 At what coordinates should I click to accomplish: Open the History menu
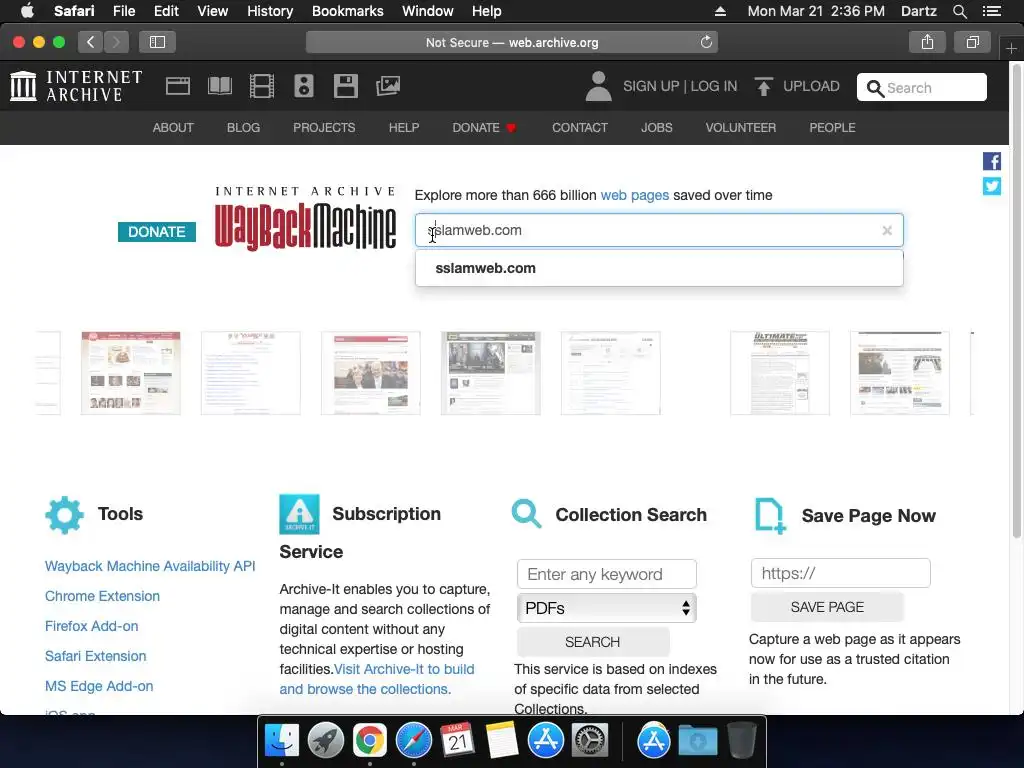pos(270,11)
